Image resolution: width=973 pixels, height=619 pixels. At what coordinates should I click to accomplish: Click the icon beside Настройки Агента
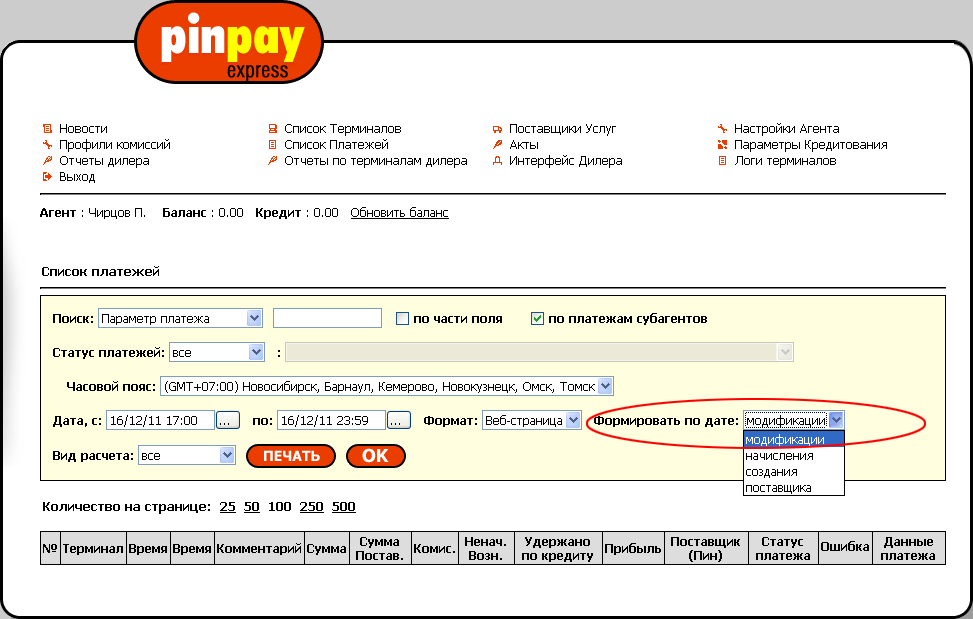tap(722, 129)
